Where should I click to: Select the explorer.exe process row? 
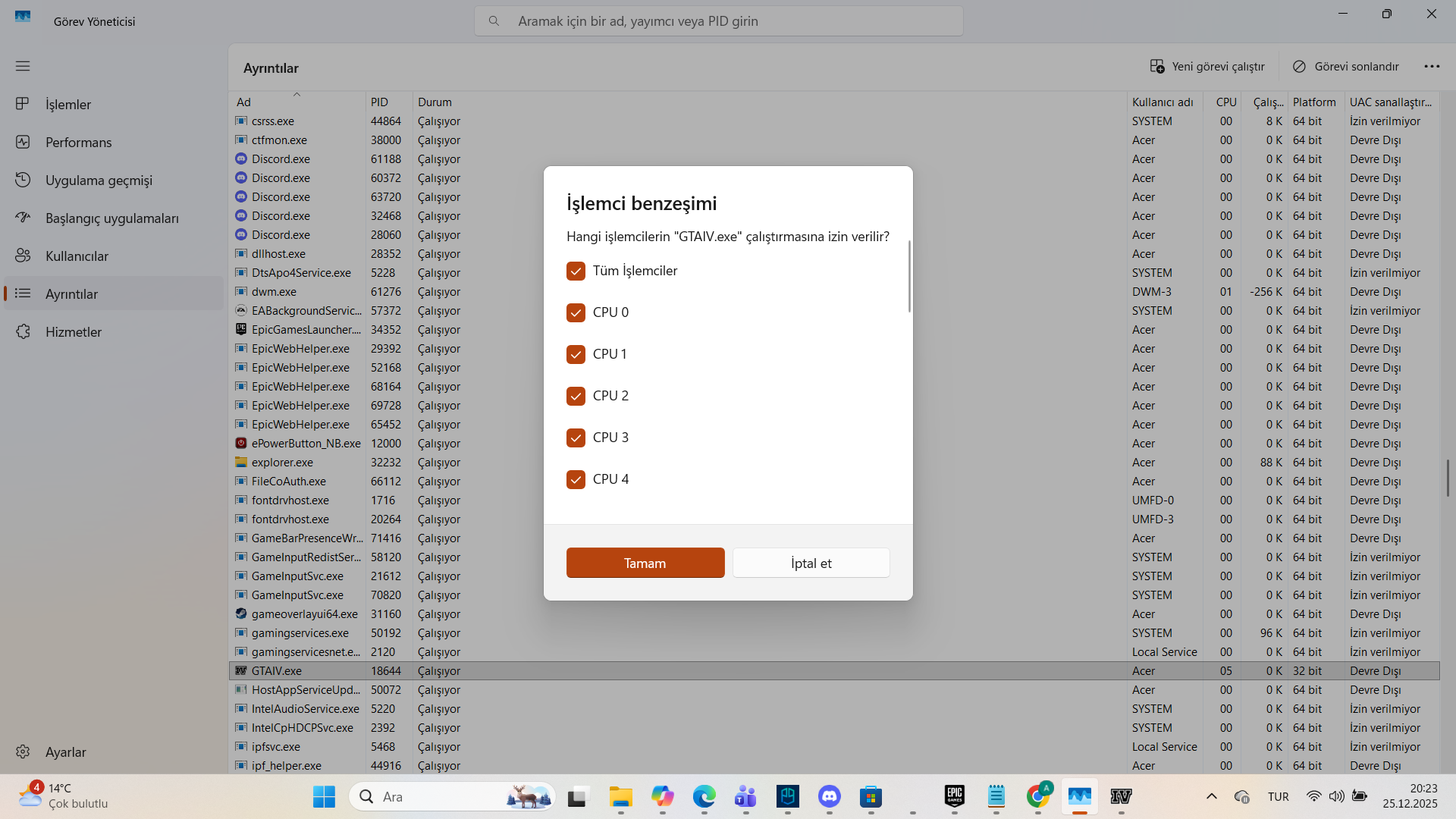(834, 462)
